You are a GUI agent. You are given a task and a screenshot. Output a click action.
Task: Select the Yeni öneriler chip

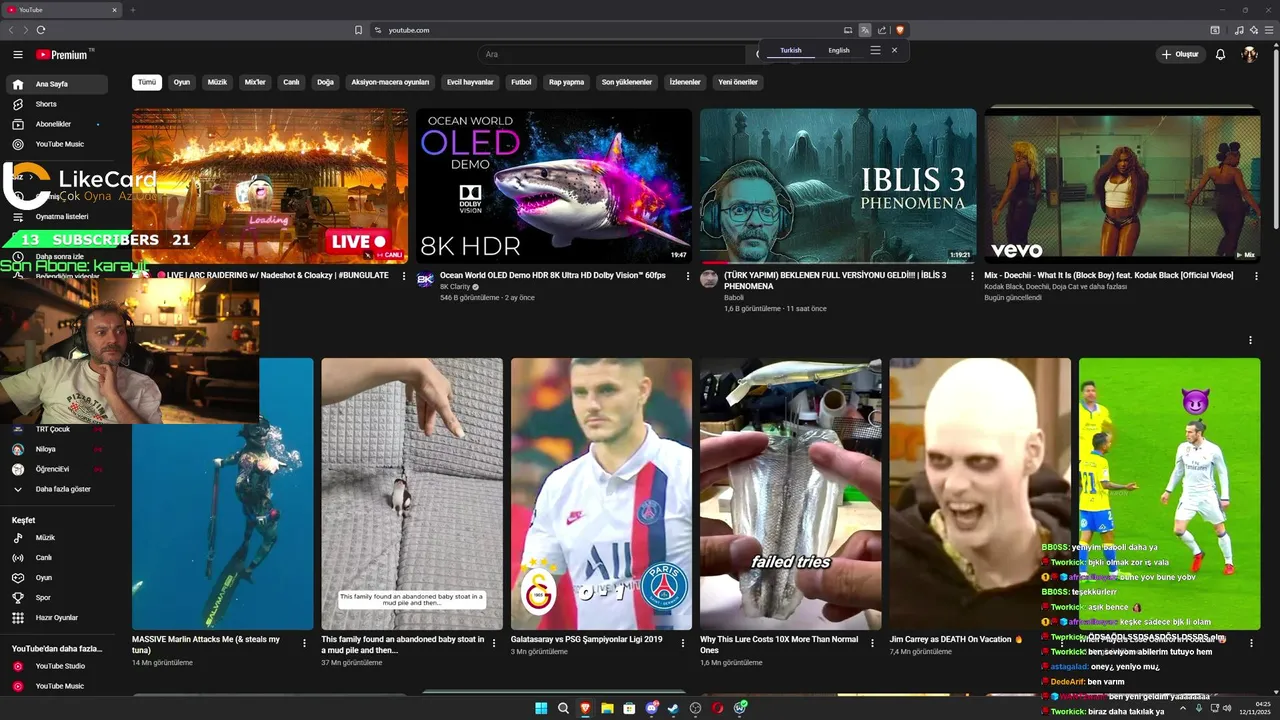point(738,82)
